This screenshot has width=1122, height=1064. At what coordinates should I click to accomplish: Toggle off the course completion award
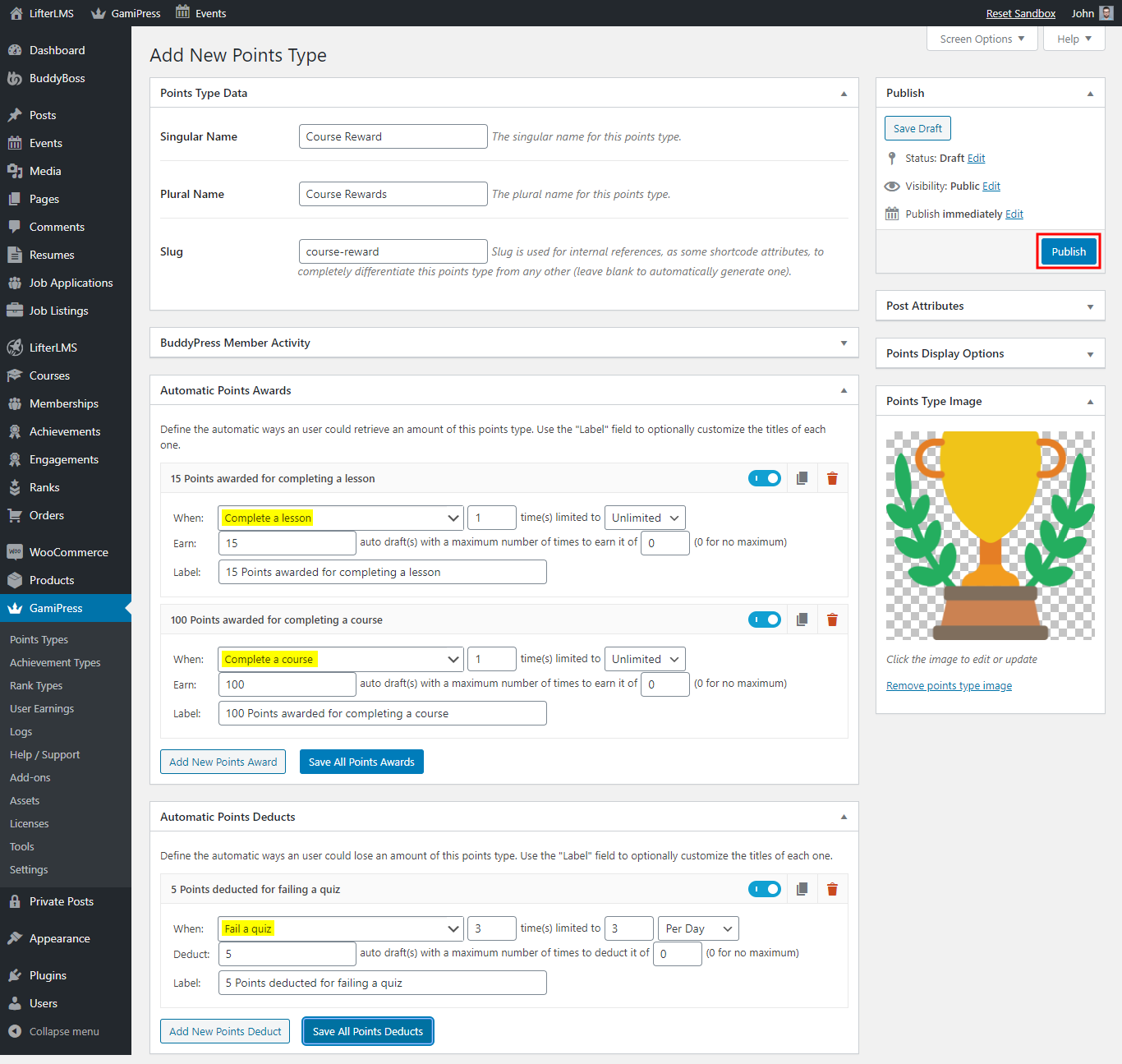coord(765,619)
